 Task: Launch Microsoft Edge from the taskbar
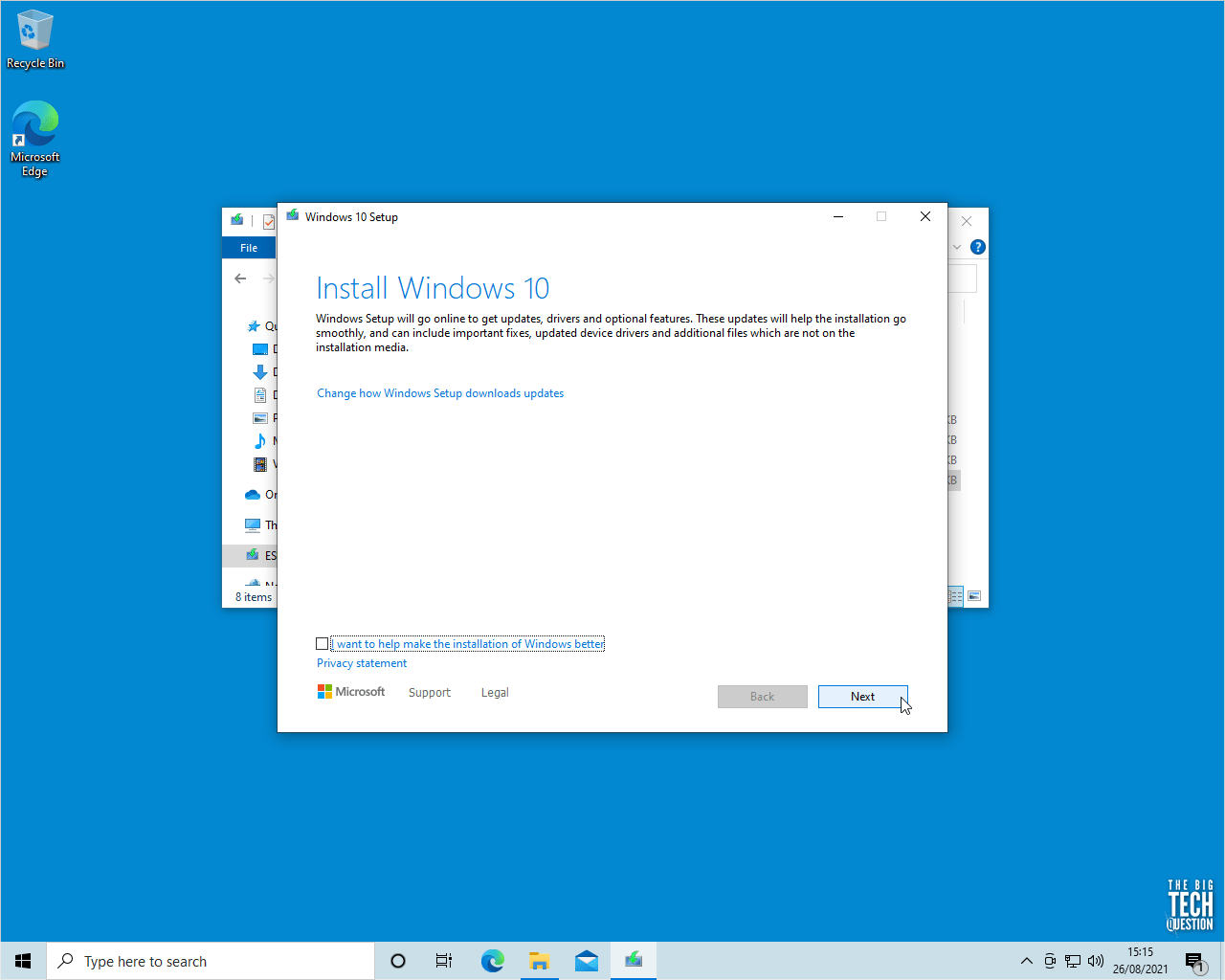click(492, 961)
